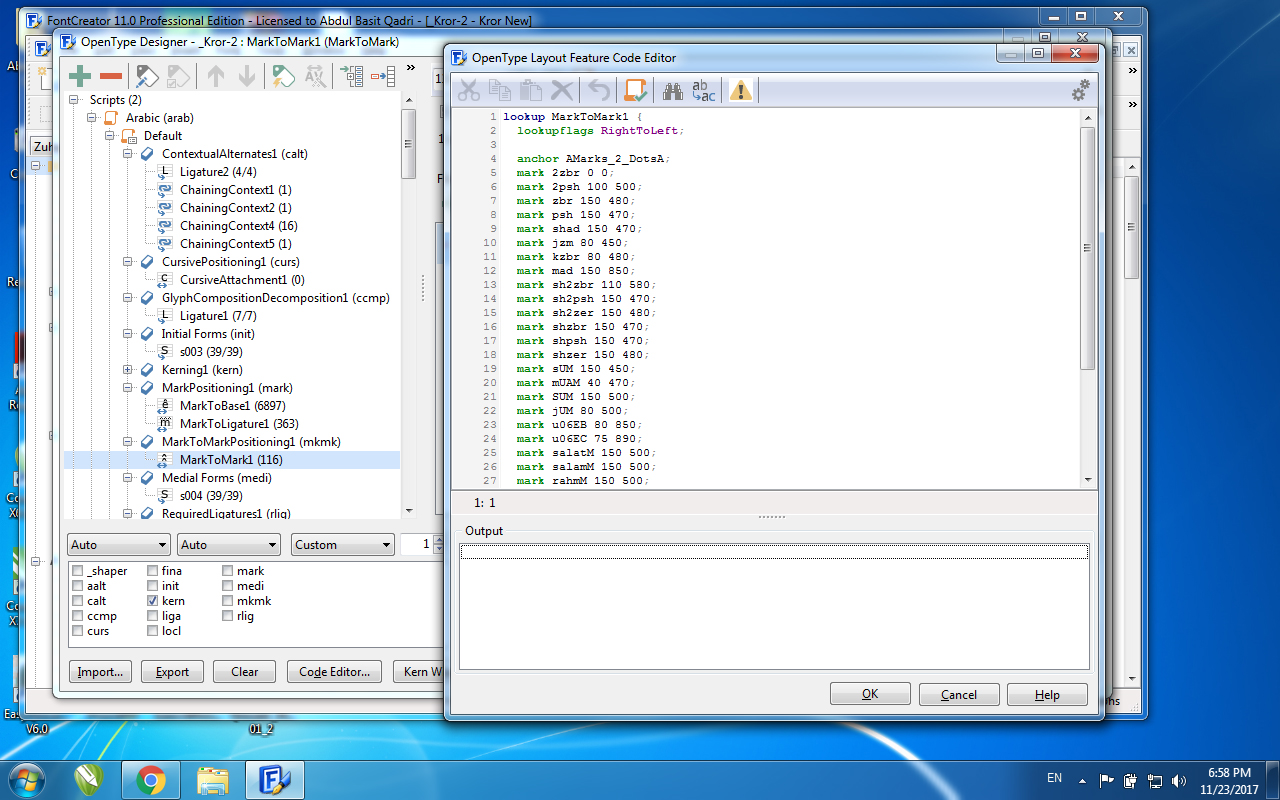This screenshot has width=1280, height=800.
Task: Select the MarkToMark1 (116) lookup
Action: coord(231,460)
